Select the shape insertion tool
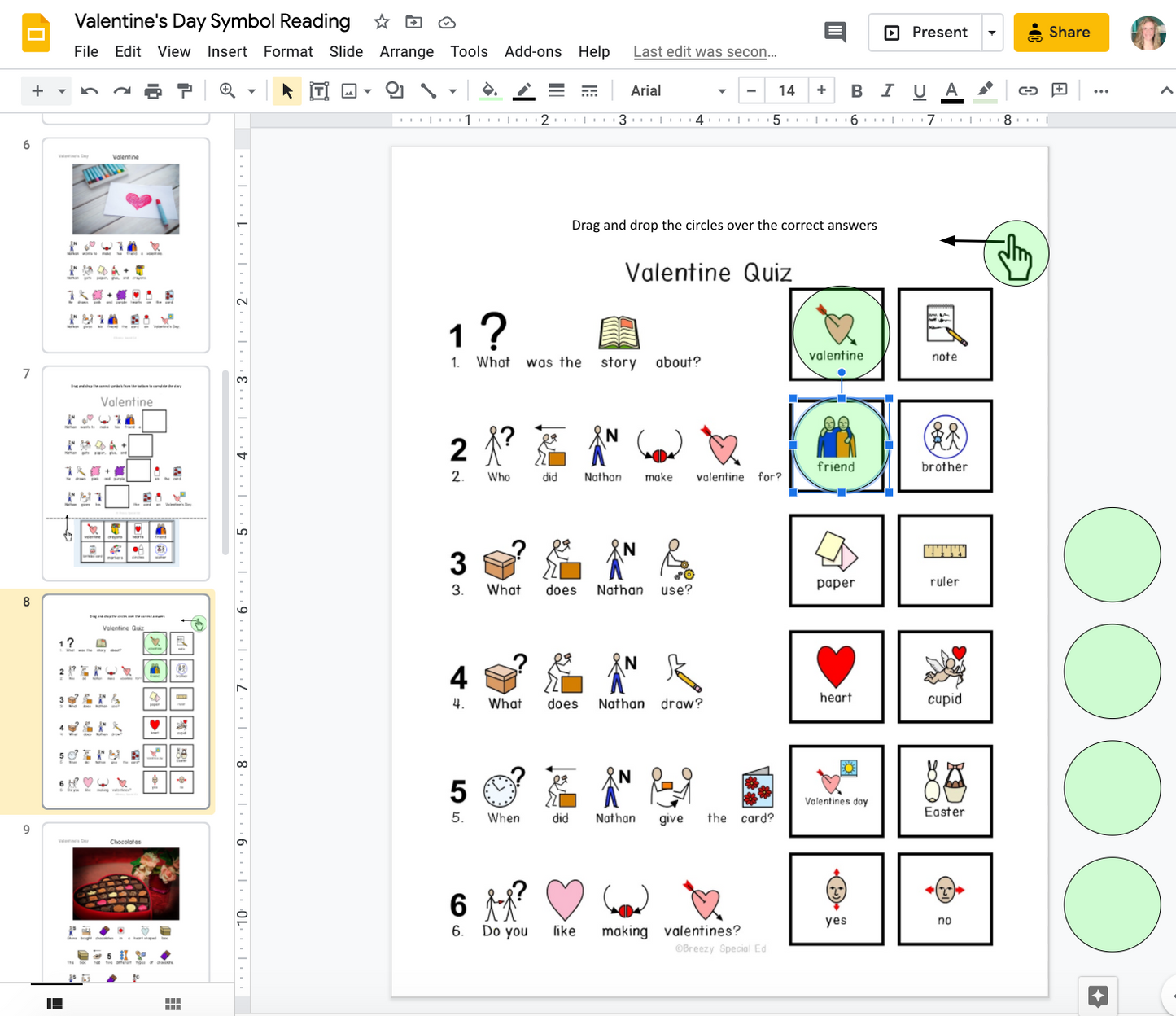 [x=394, y=90]
